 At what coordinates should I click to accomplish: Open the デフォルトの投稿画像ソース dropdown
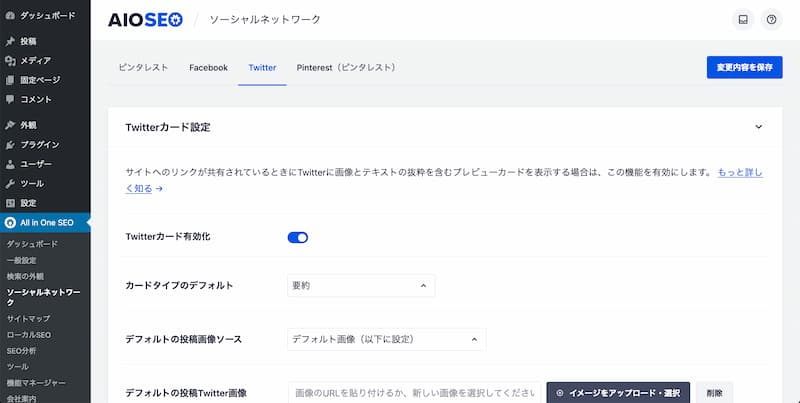(387, 339)
